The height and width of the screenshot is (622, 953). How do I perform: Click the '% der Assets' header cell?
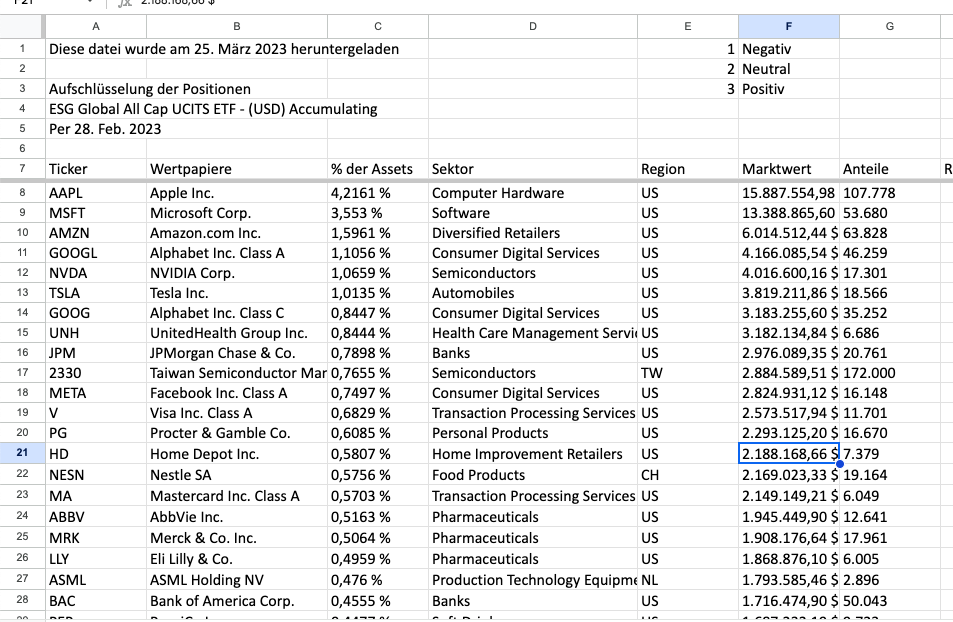pyautogui.click(x=378, y=169)
